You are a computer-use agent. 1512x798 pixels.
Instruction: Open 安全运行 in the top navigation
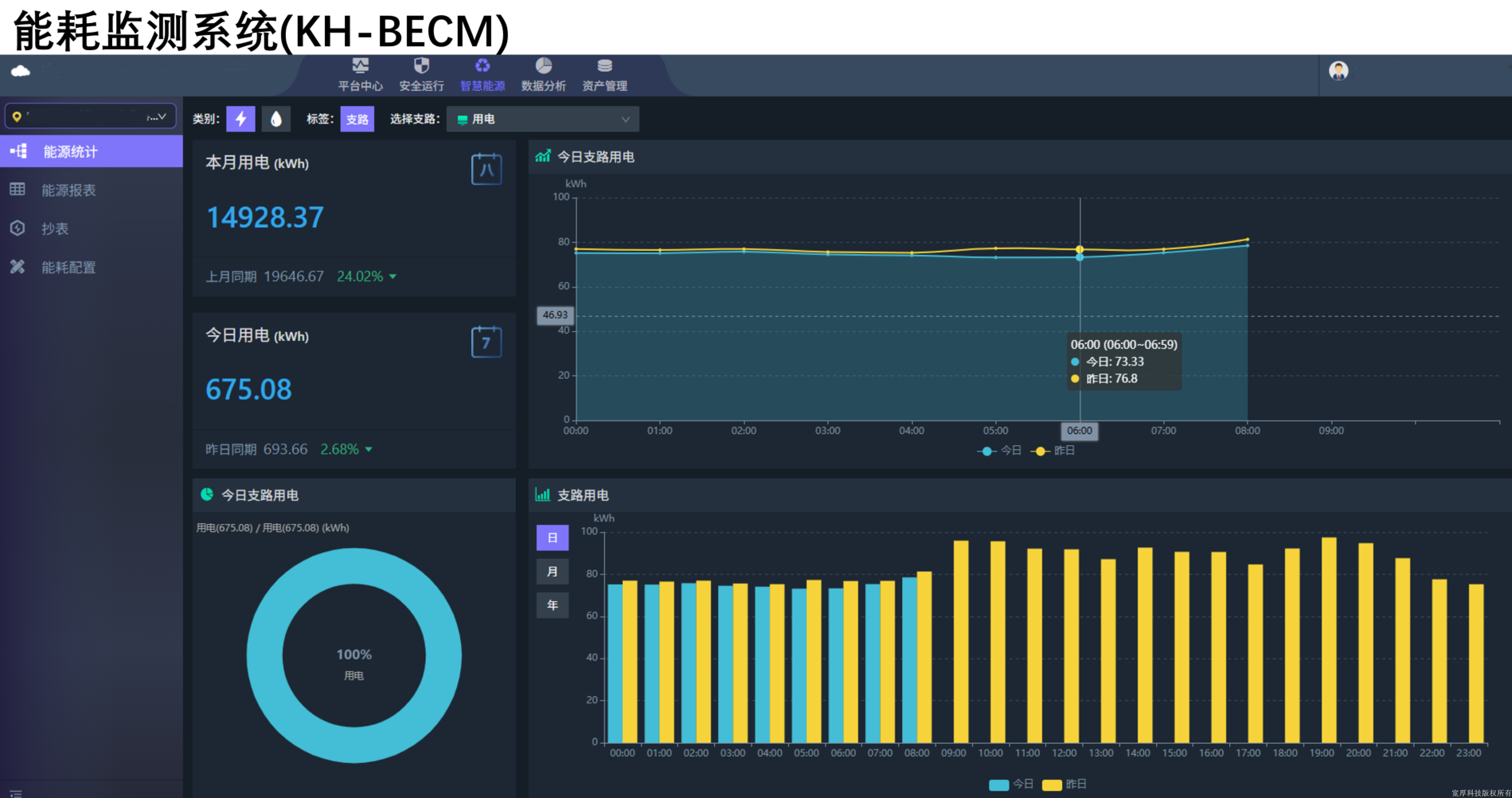[422, 74]
